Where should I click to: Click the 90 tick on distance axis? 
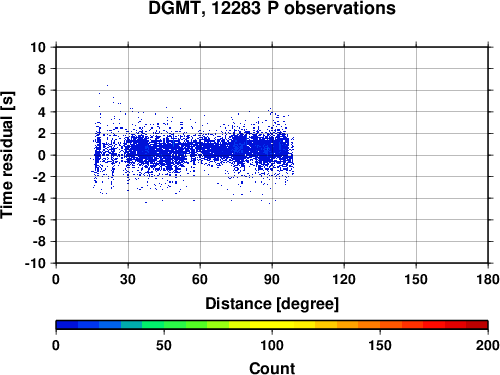click(x=272, y=279)
